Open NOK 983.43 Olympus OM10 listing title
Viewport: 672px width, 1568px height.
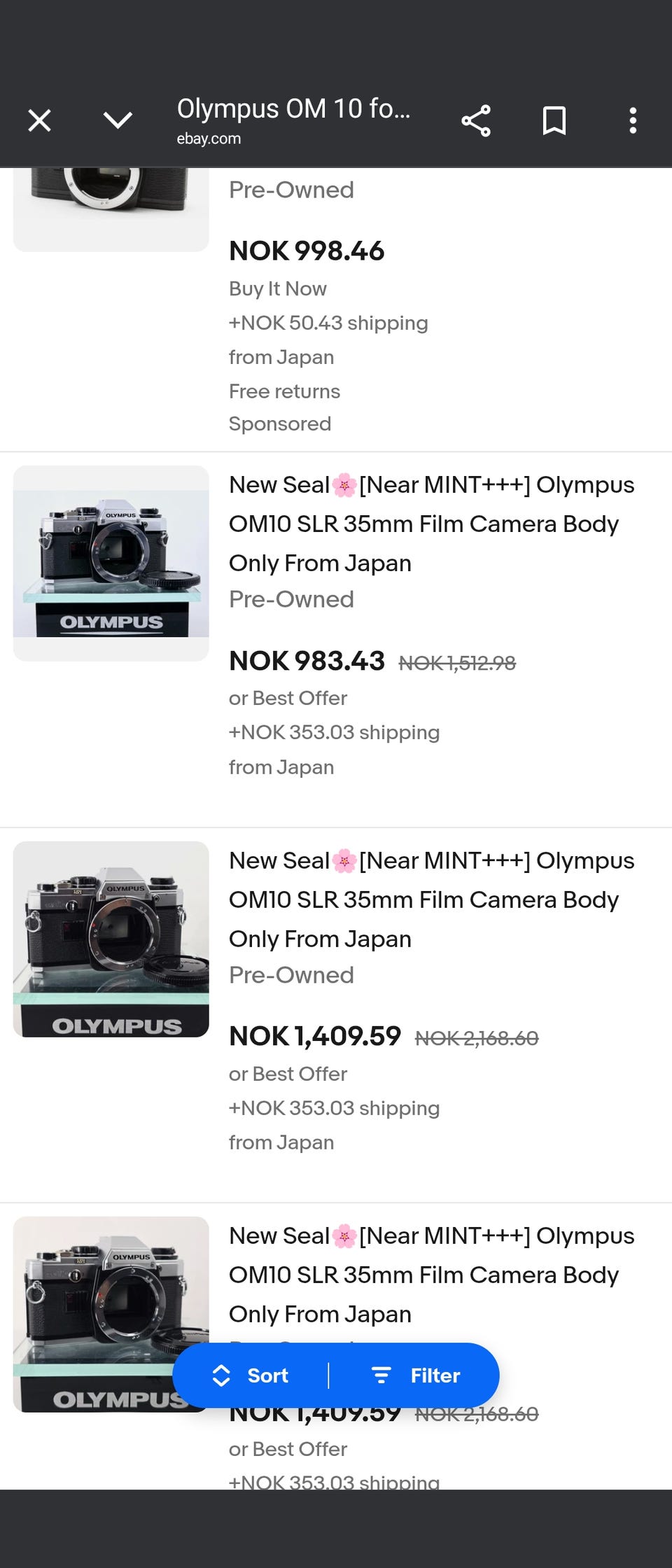(432, 524)
